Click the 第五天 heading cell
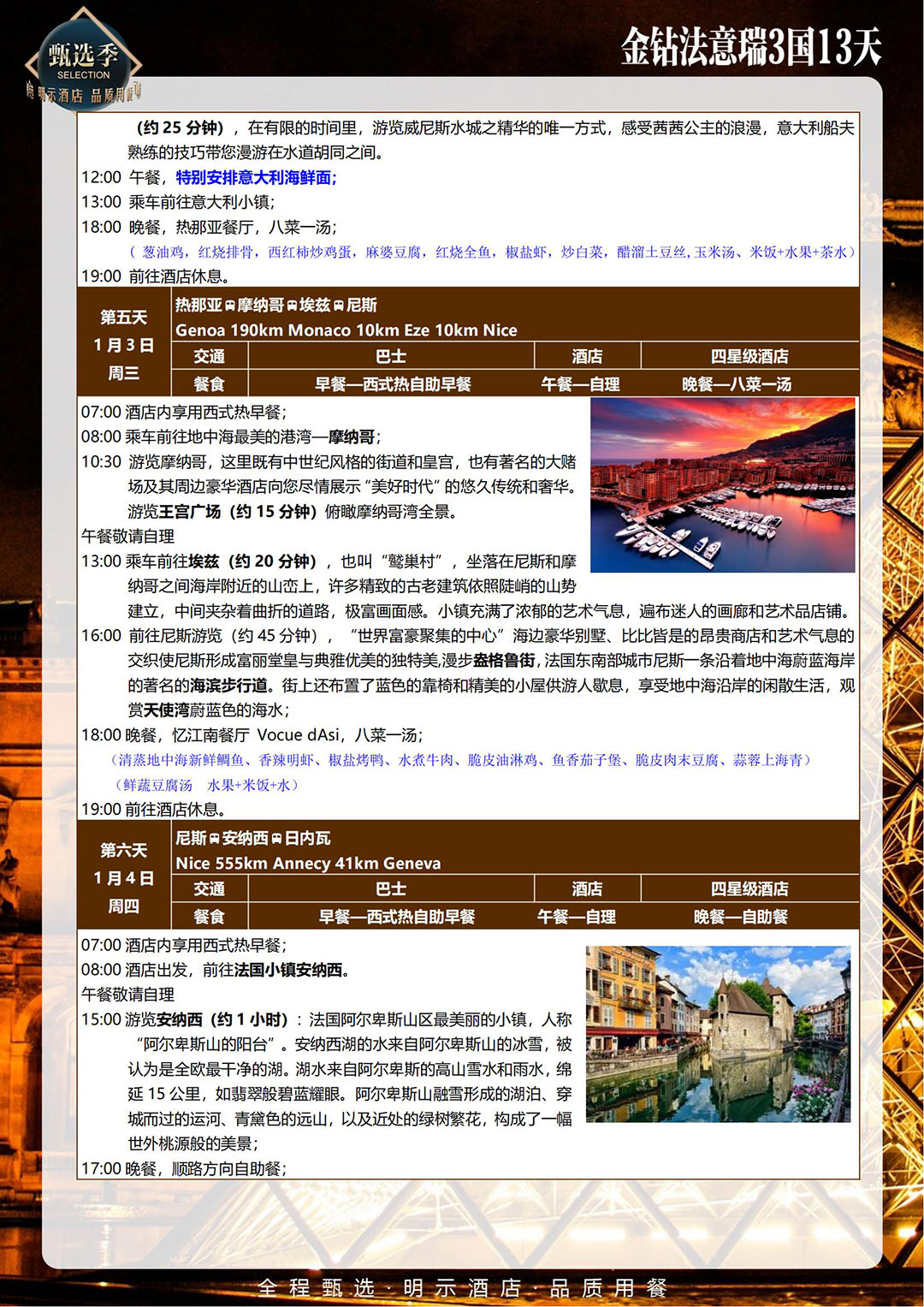Viewport: 924px width, 1307px height. pos(124,318)
